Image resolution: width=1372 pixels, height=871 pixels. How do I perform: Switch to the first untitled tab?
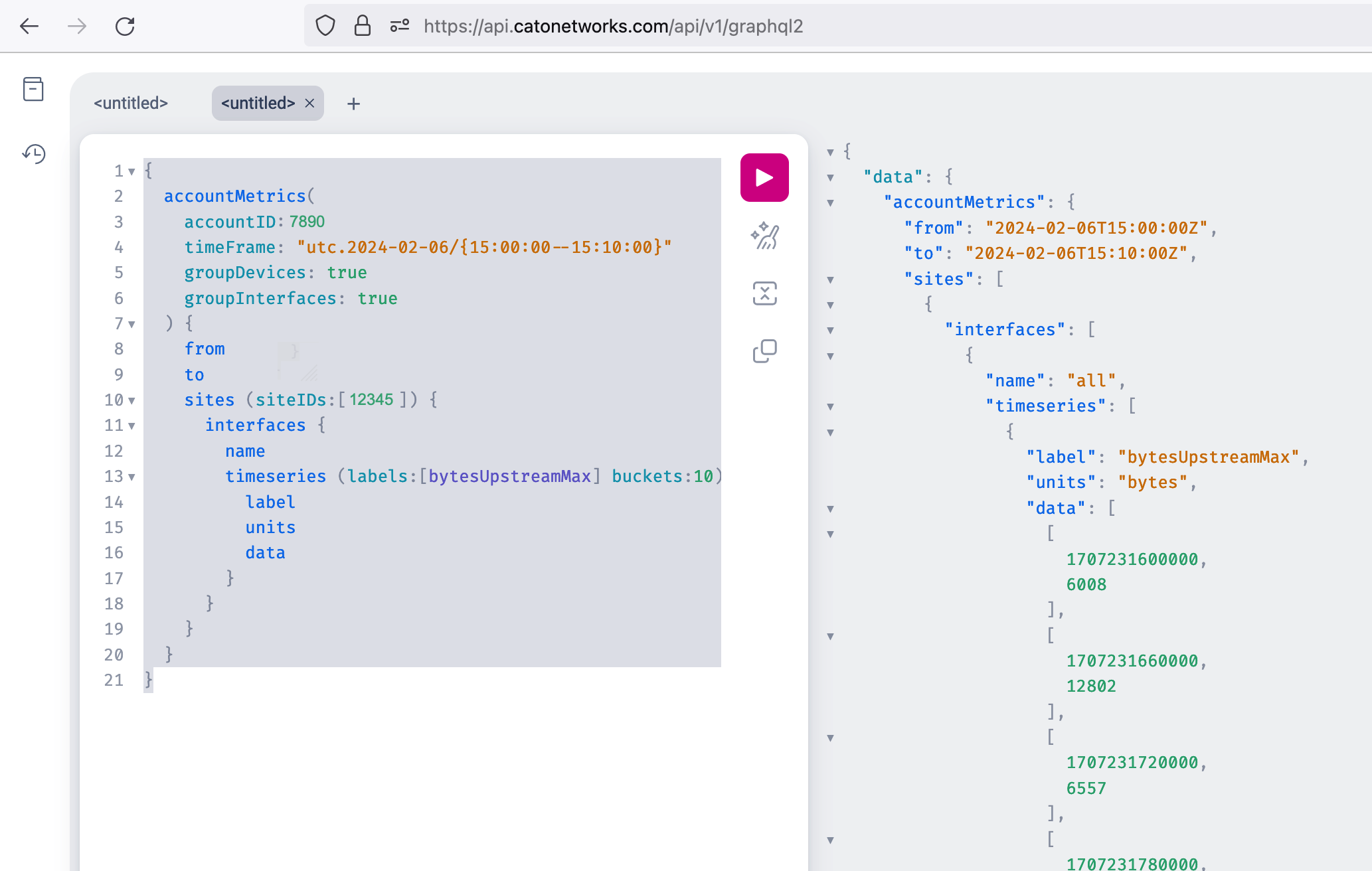coord(131,104)
